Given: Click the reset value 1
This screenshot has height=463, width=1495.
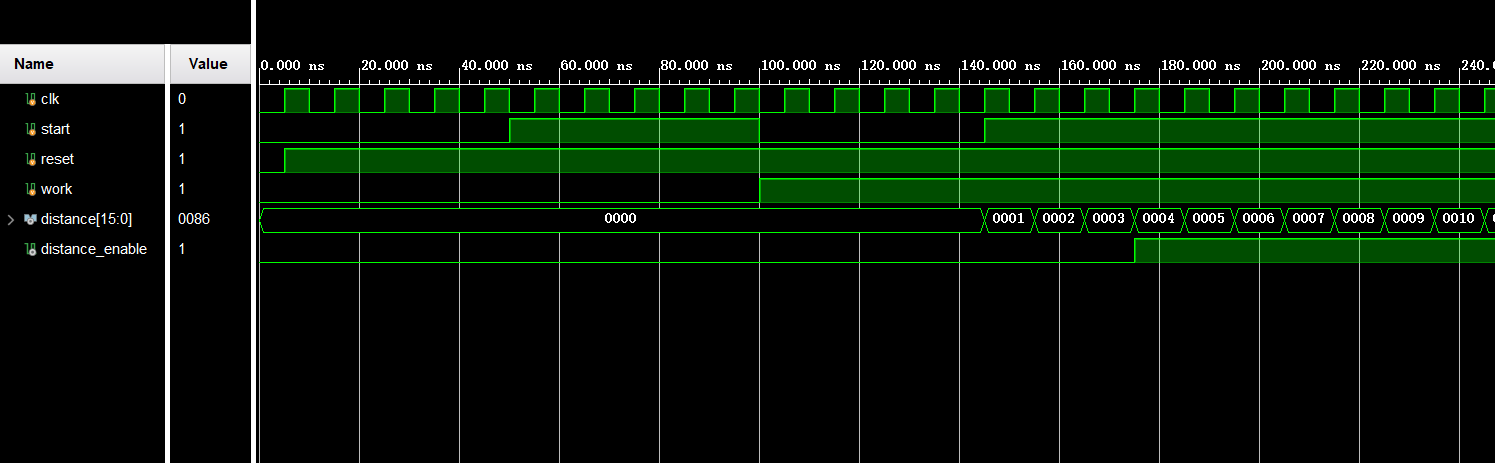Looking at the screenshot, I should (x=182, y=159).
